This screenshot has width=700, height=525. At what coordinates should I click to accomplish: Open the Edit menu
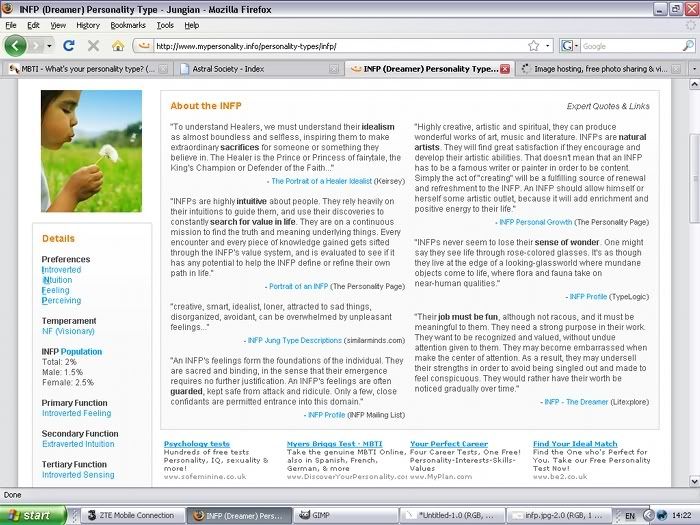(x=33, y=25)
